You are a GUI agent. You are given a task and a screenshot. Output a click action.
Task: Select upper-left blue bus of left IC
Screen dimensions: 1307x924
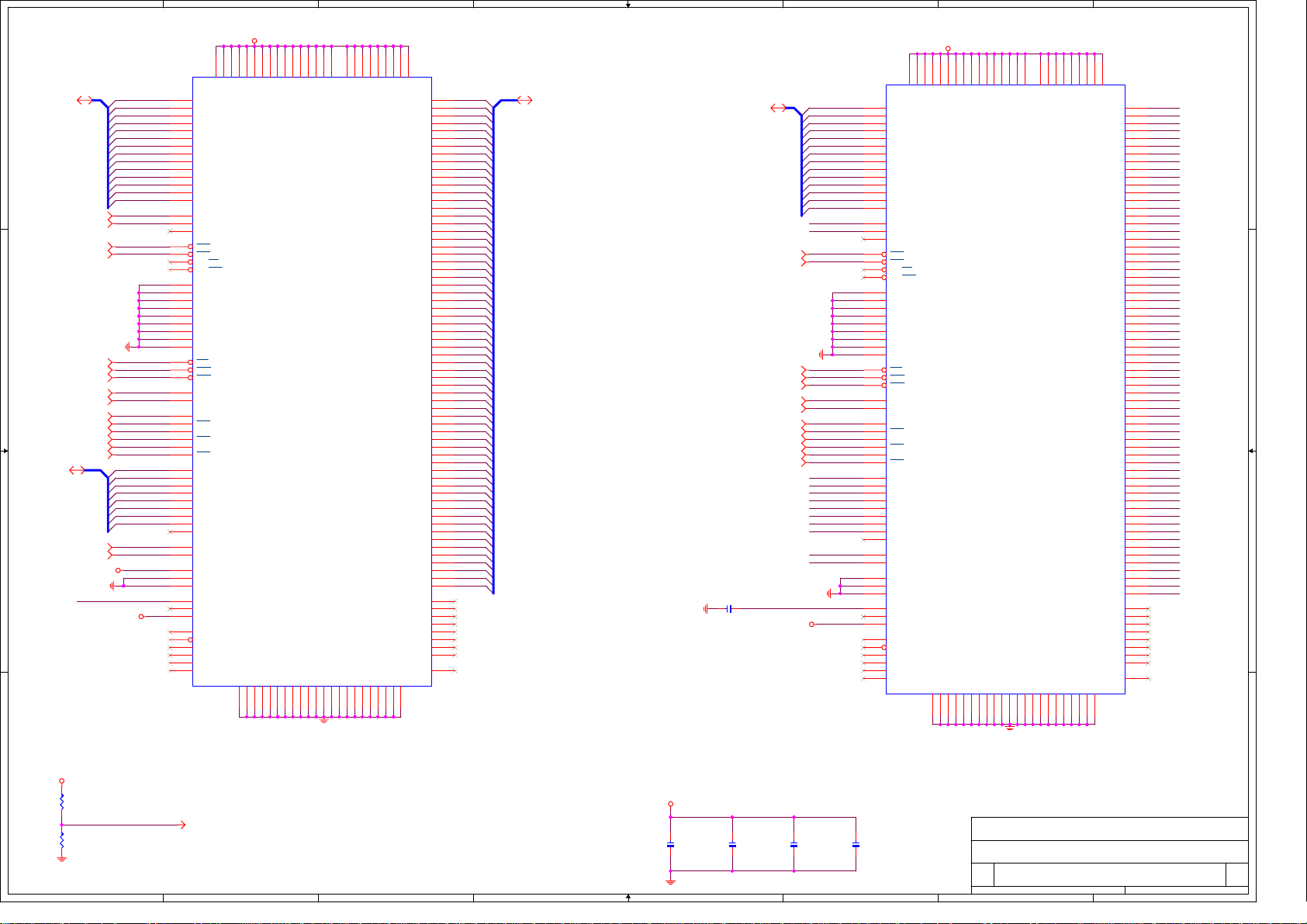pyautogui.click(x=107, y=154)
